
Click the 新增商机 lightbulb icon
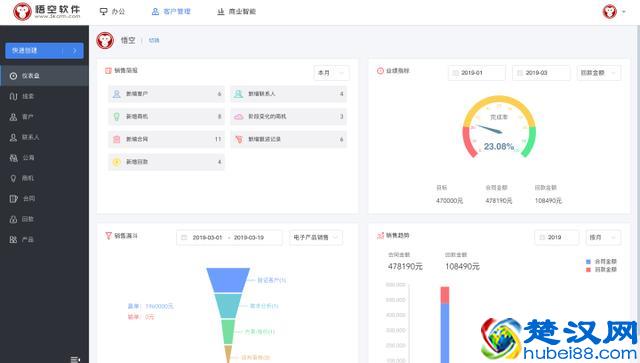[x=117, y=117]
